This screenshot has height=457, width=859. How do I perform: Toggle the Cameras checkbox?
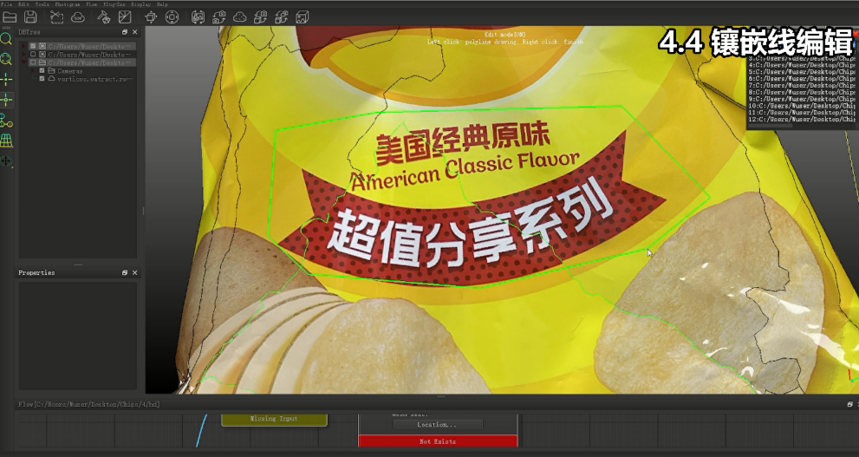tap(42, 71)
